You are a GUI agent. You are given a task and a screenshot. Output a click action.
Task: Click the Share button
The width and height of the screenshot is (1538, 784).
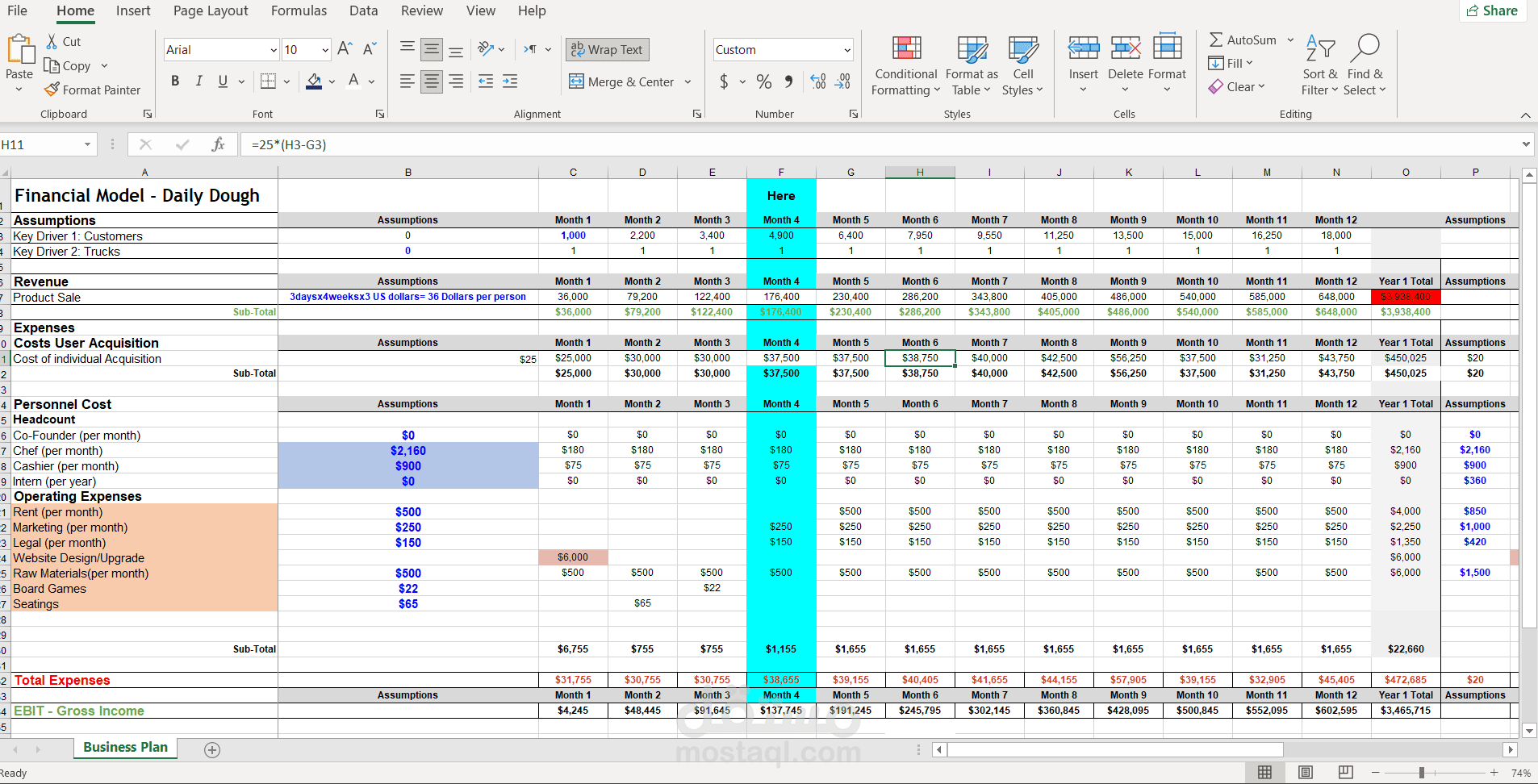click(1492, 10)
